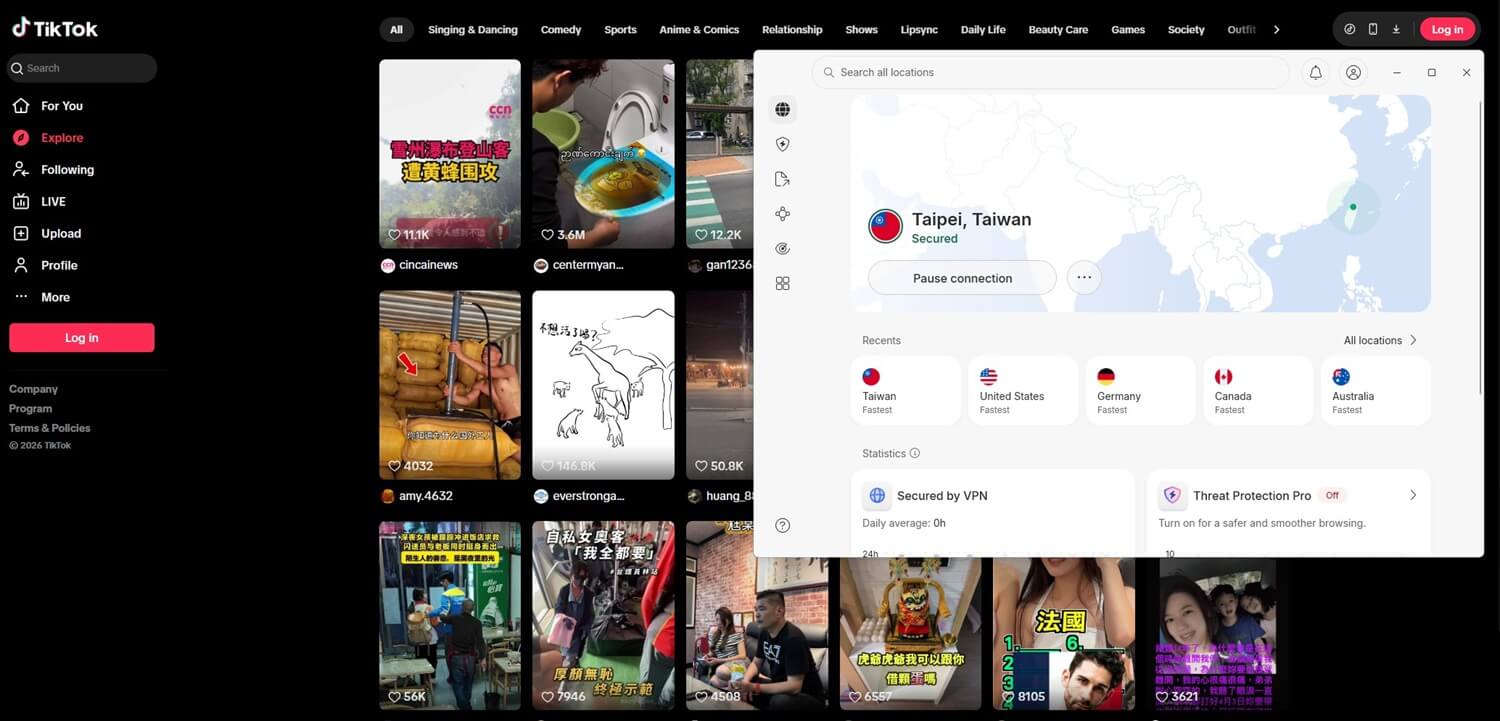Image resolution: width=1500 pixels, height=721 pixels.
Task: Click the Taiwan flag next to Taipei, Taiwan
Action: [885, 227]
